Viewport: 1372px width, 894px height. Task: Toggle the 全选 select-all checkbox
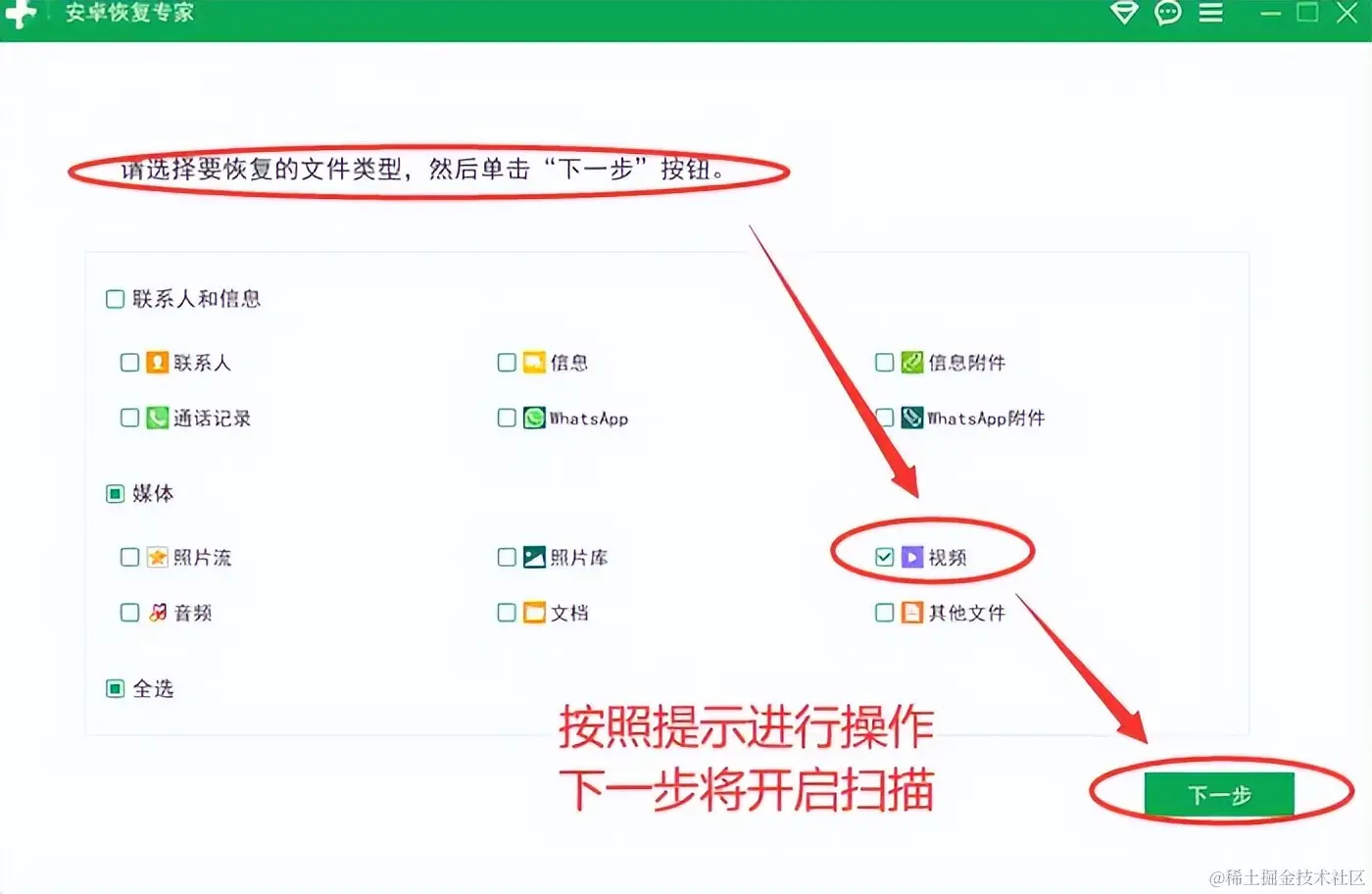click(x=115, y=689)
